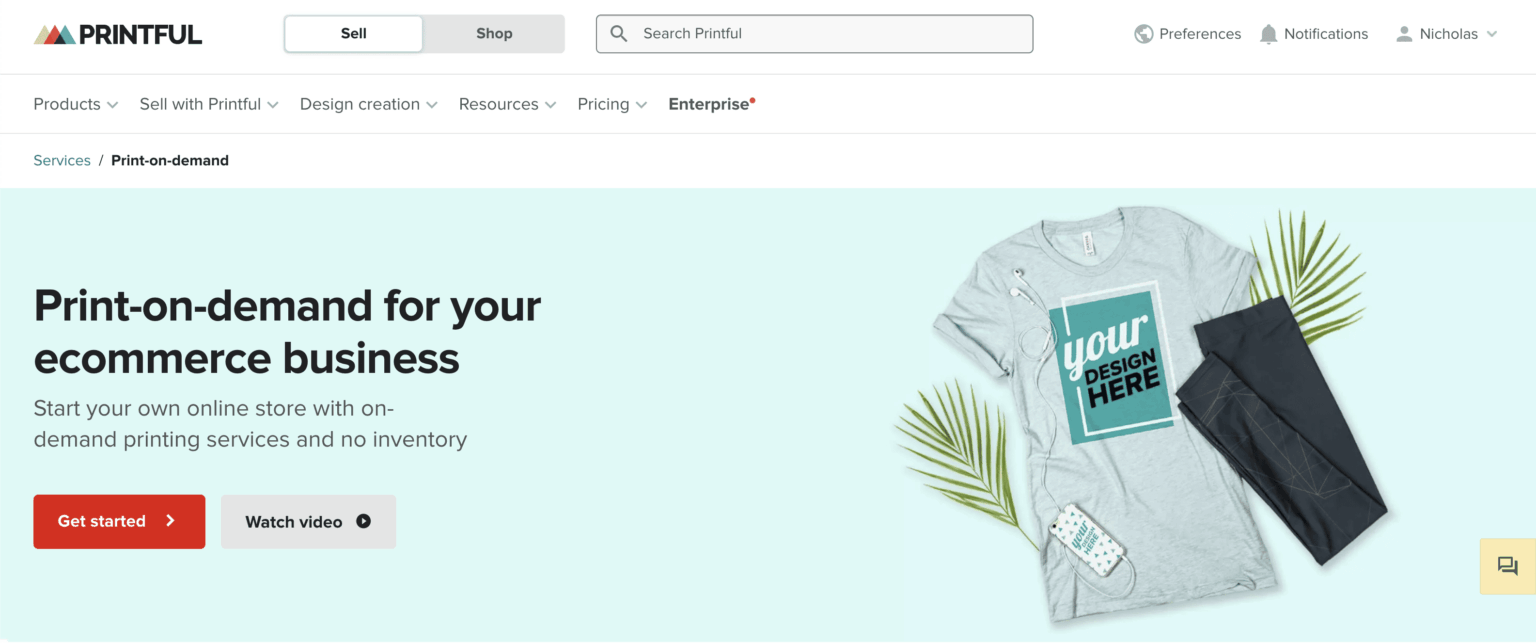Screen dimensions: 1536x643
Task: Click the Printful logo
Action: (x=116, y=32)
